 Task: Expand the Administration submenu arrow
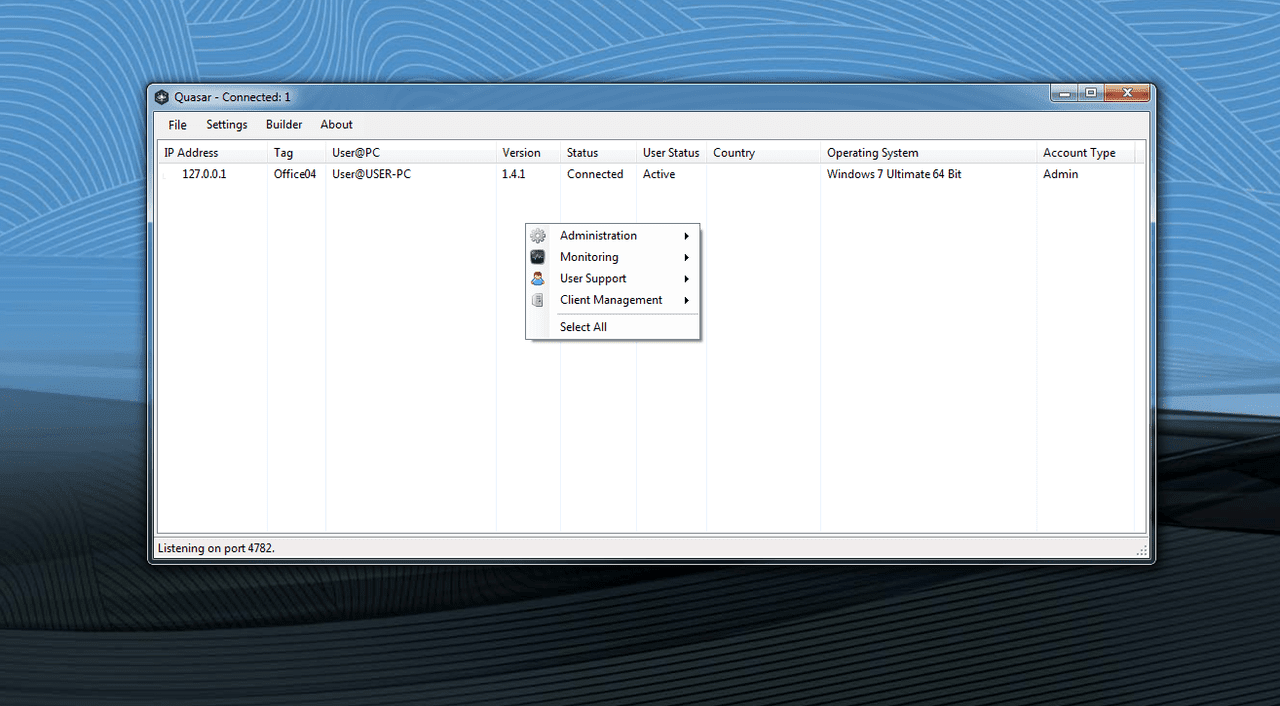click(686, 236)
